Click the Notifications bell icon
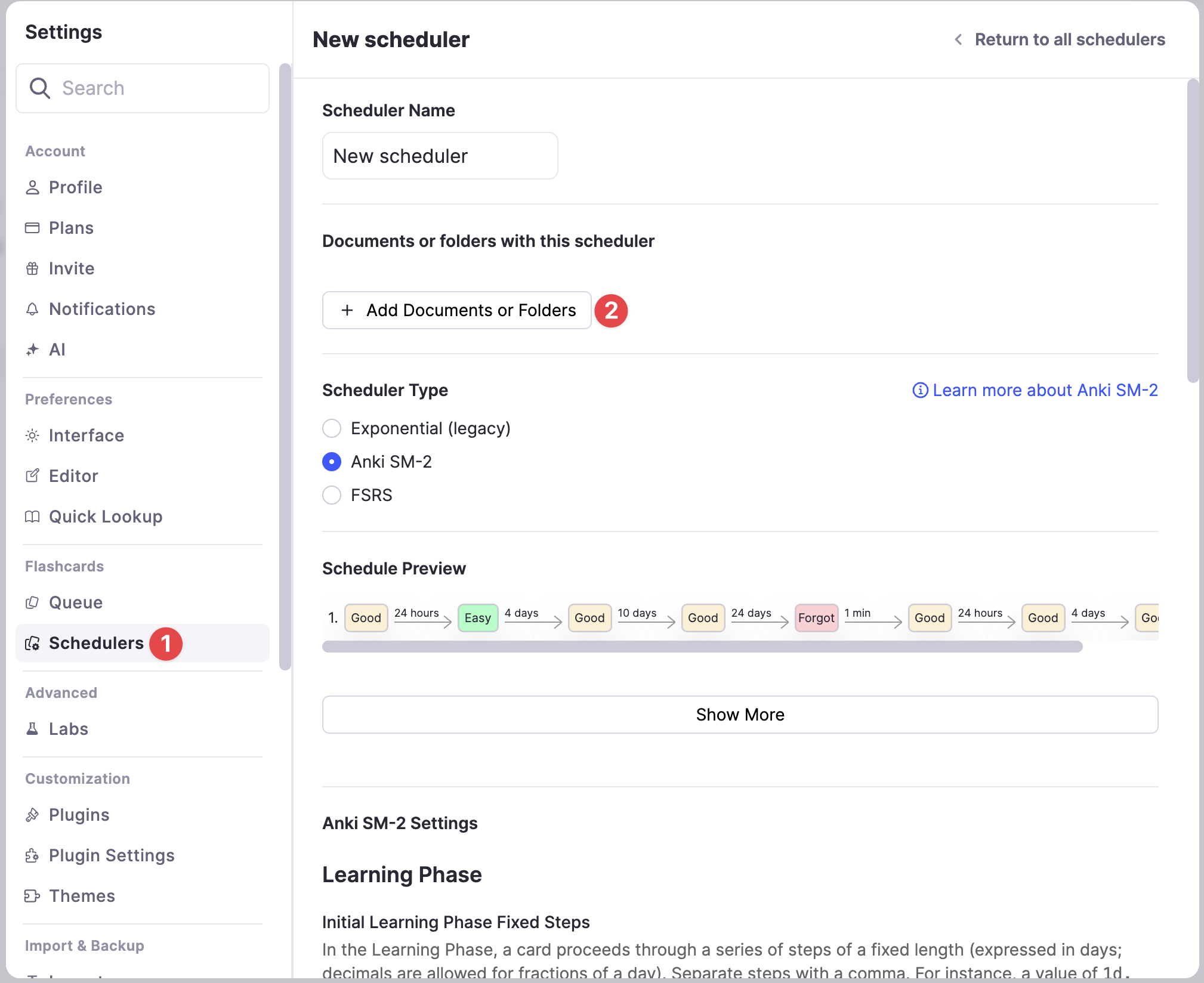 pos(32,309)
